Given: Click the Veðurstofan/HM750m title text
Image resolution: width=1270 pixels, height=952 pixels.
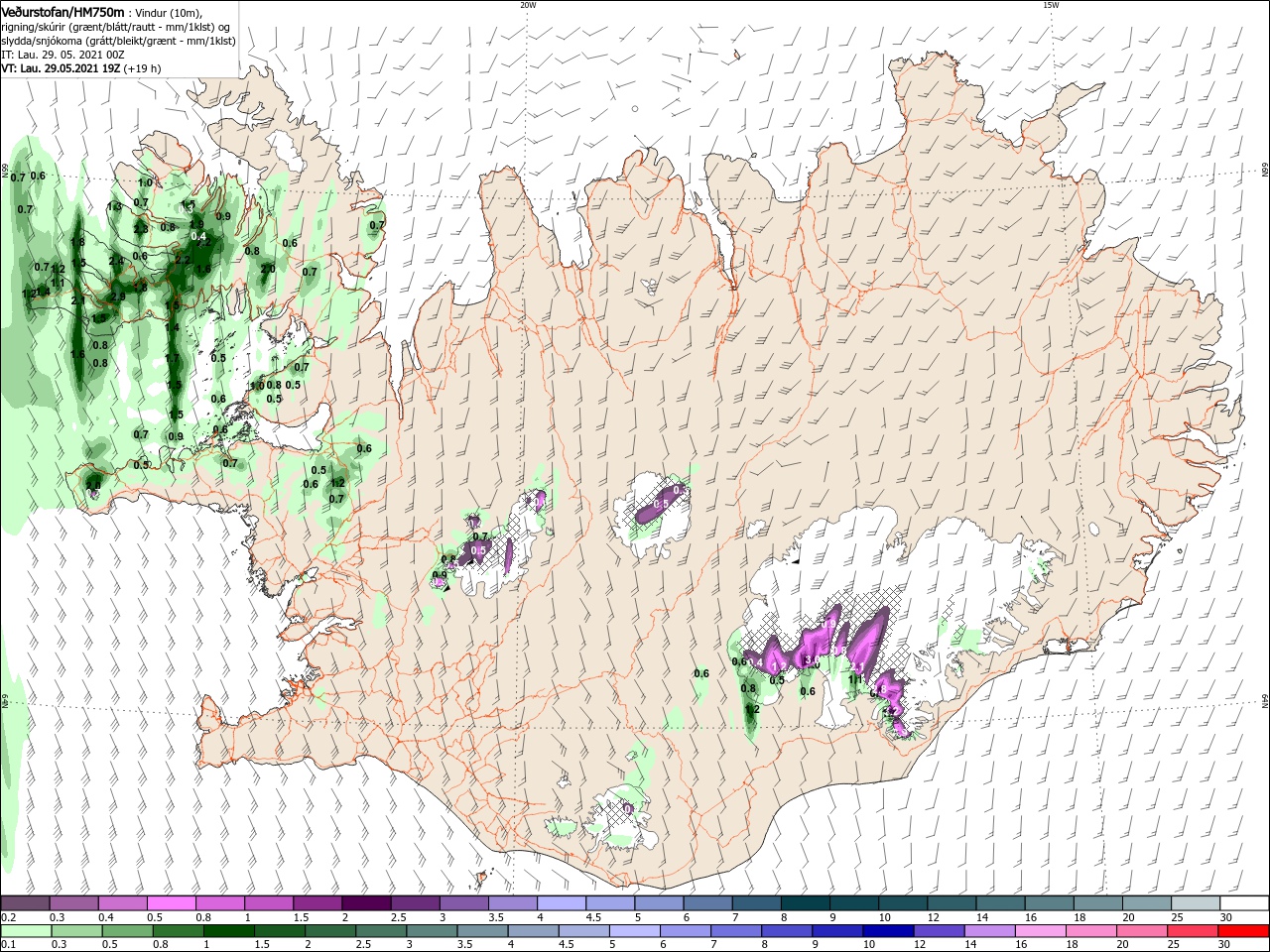Looking at the screenshot, I should 63,11.
